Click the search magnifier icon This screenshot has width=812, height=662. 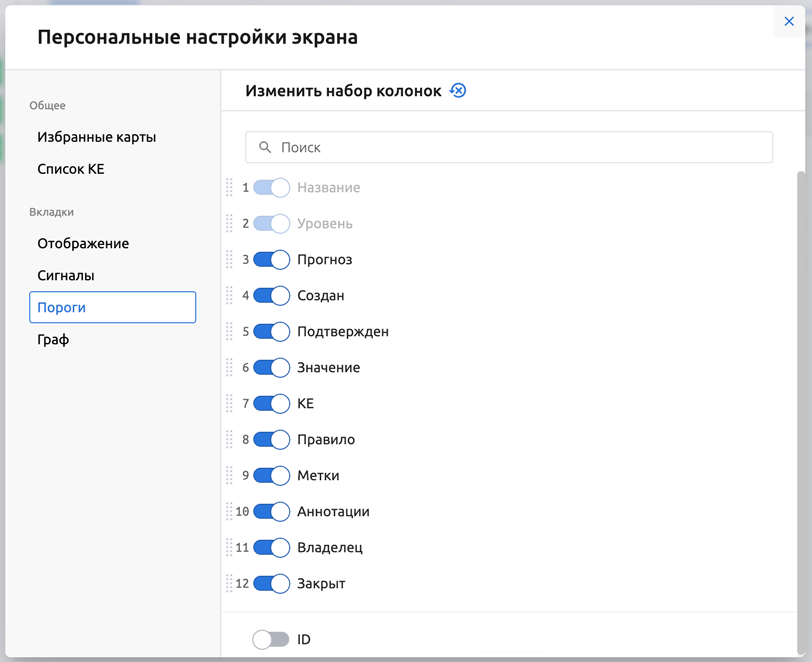point(265,147)
